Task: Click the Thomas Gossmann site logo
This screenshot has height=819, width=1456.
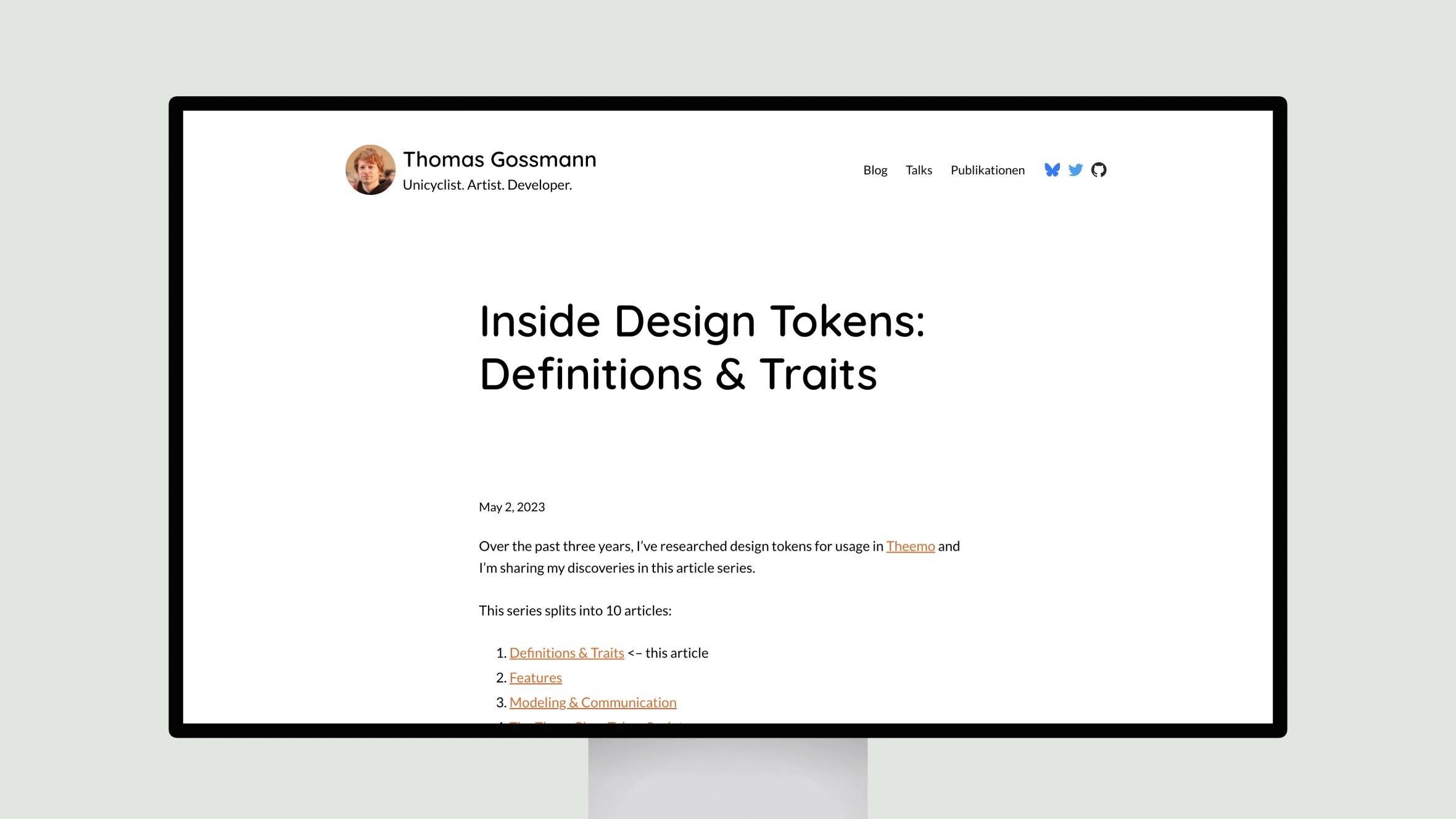Action: [370, 170]
